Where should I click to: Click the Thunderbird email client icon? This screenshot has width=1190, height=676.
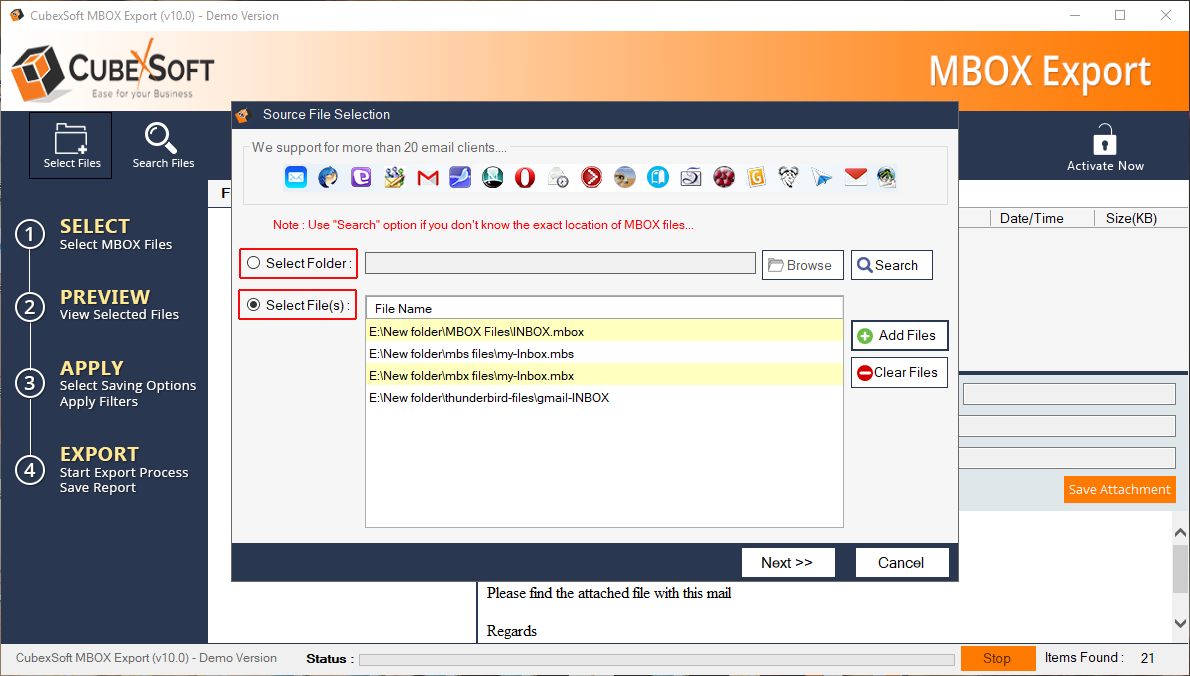tap(329, 178)
